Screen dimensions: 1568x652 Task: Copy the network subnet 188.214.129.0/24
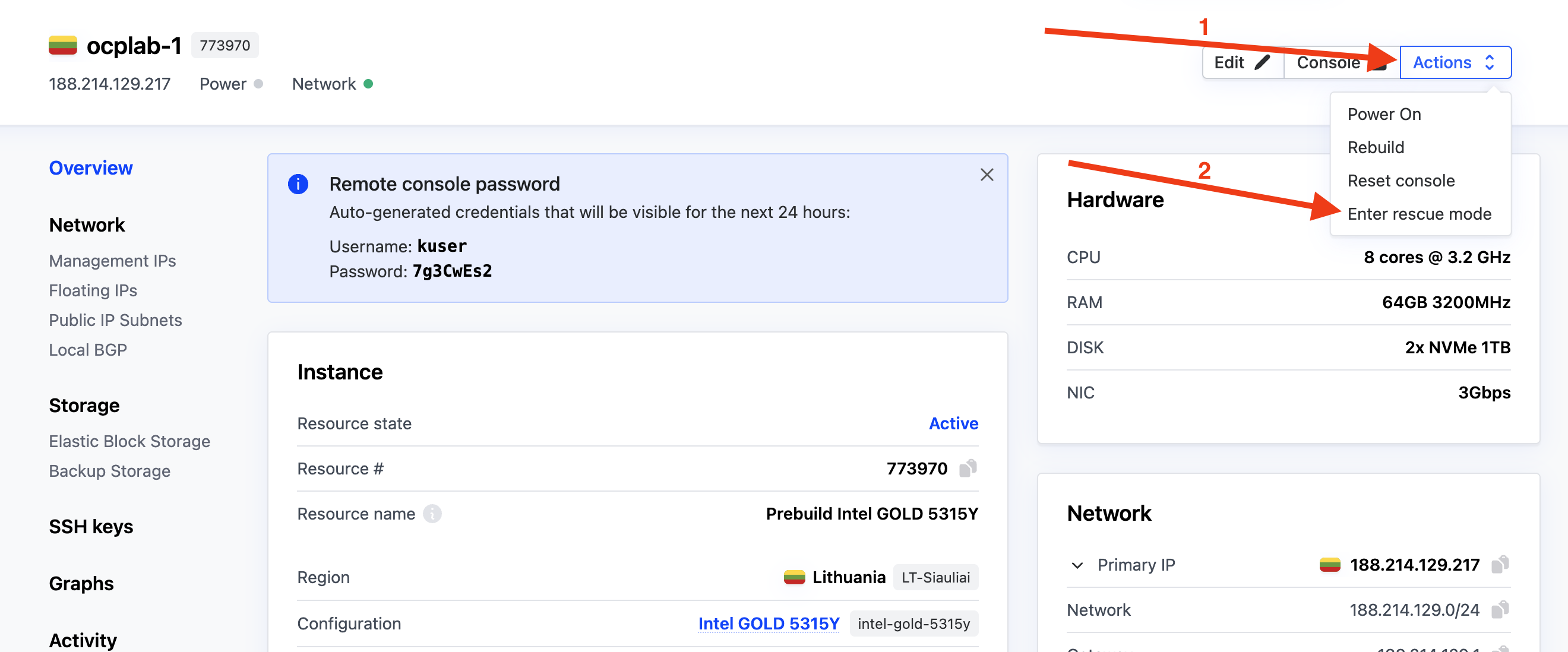pos(1500,609)
